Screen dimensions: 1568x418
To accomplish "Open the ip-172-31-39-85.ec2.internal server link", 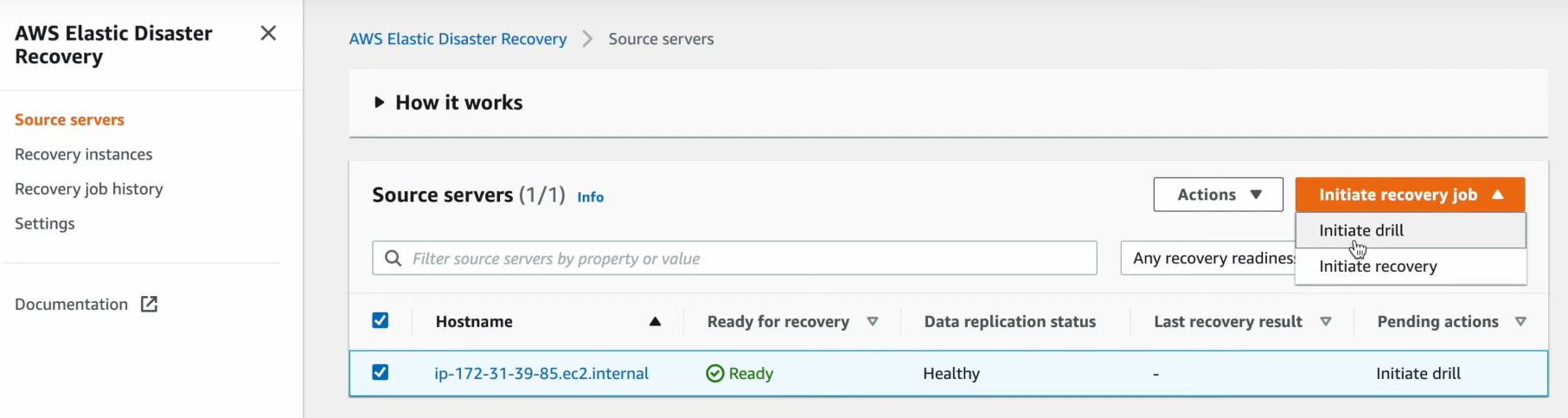I will (541, 373).
